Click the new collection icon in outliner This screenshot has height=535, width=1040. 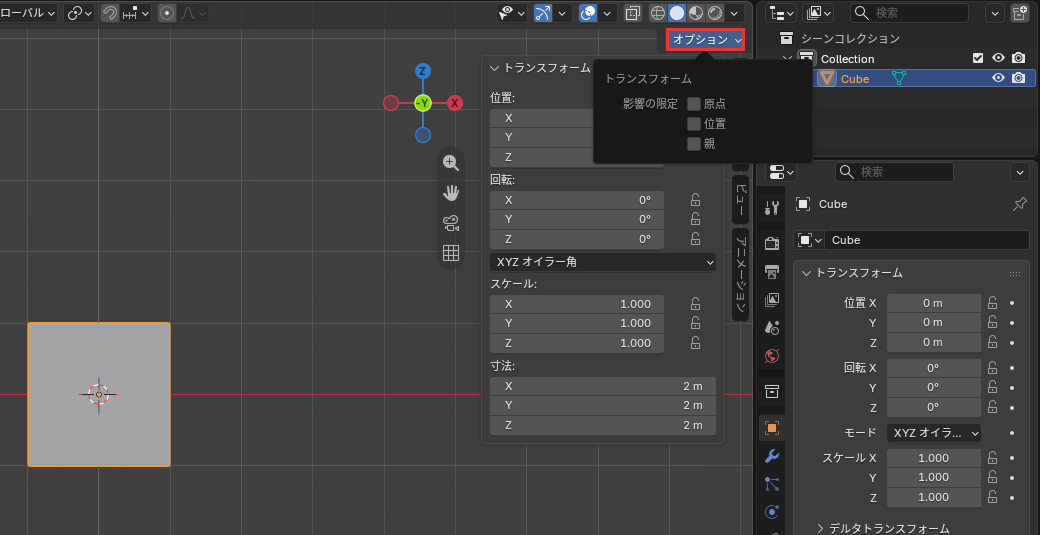[x=1019, y=13]
